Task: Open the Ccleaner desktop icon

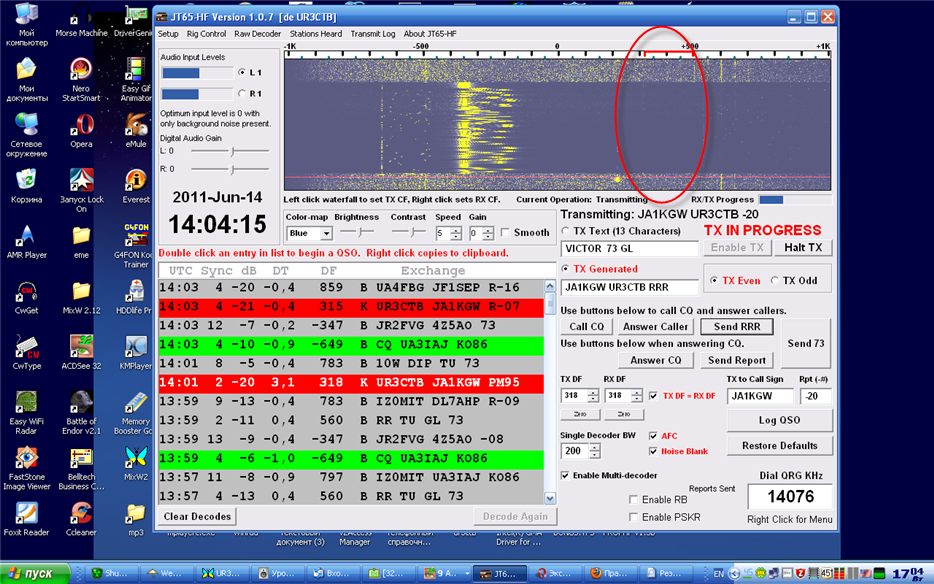Action: pyautogui.click(x=81, y=519)
